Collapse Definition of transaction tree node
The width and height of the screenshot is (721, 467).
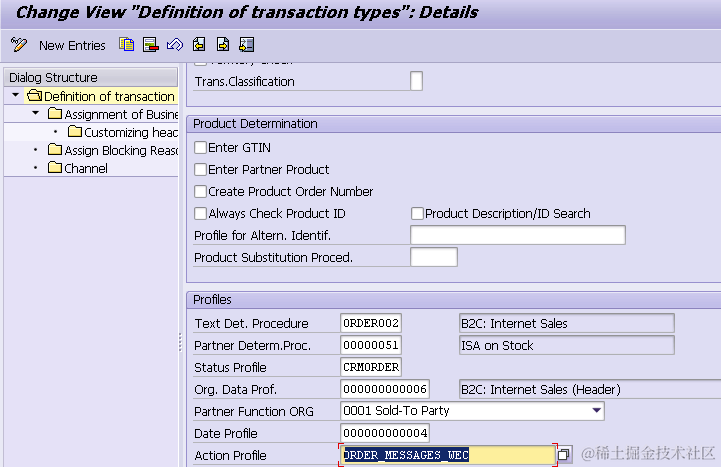click(x=16, y=95)
